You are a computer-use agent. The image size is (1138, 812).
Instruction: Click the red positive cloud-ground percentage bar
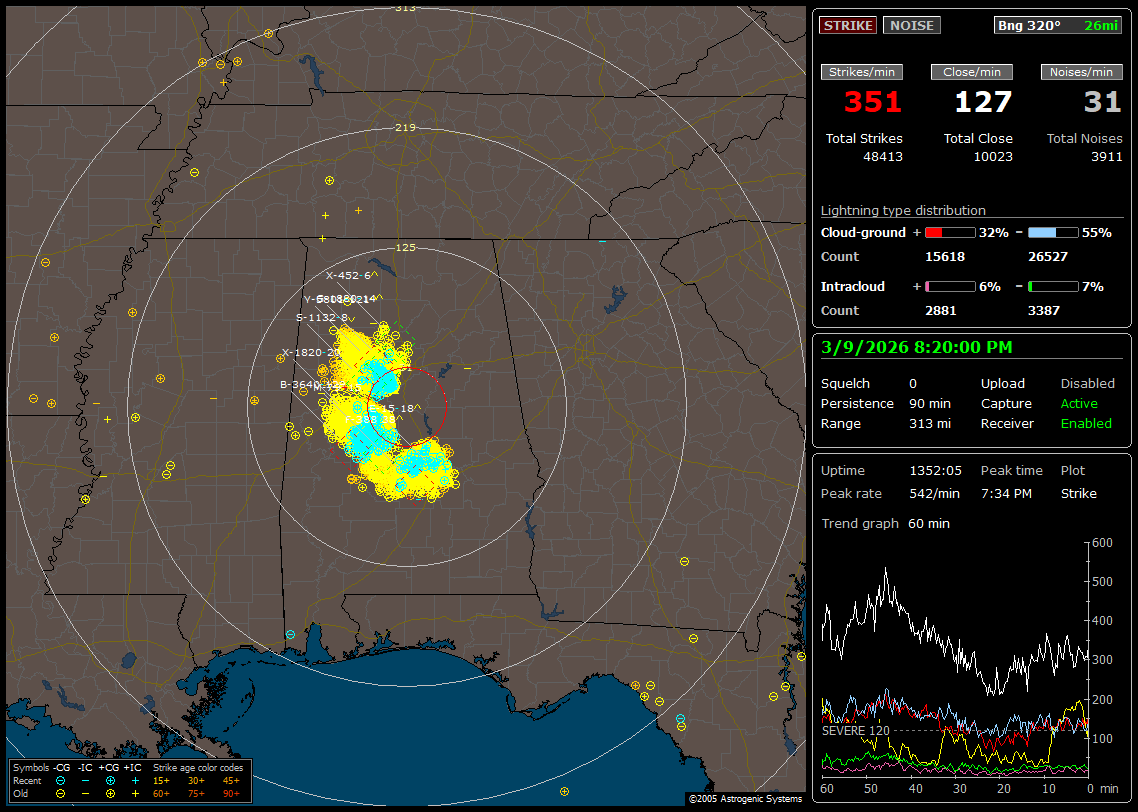click(x=949, y=232)
